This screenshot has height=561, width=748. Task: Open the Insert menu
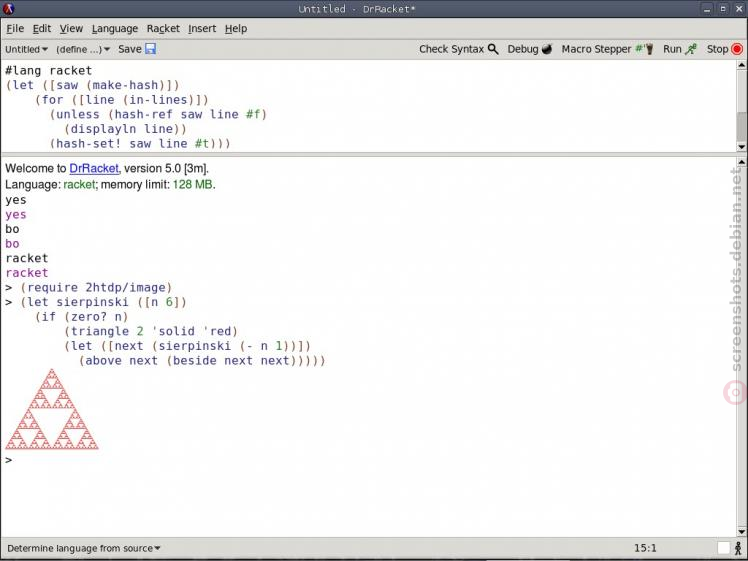tap(202, 29)
